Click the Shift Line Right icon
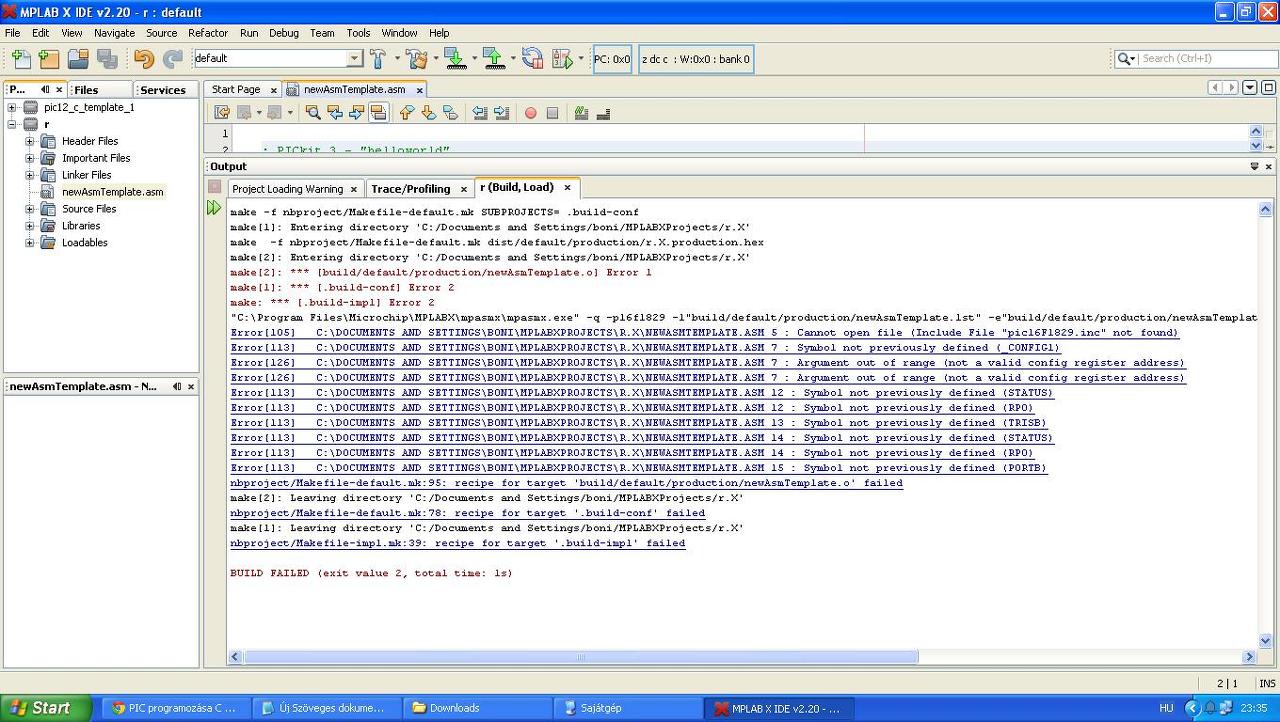This screenshot has height=722, width=1280. pyautogui.click(x=502, y=113)
